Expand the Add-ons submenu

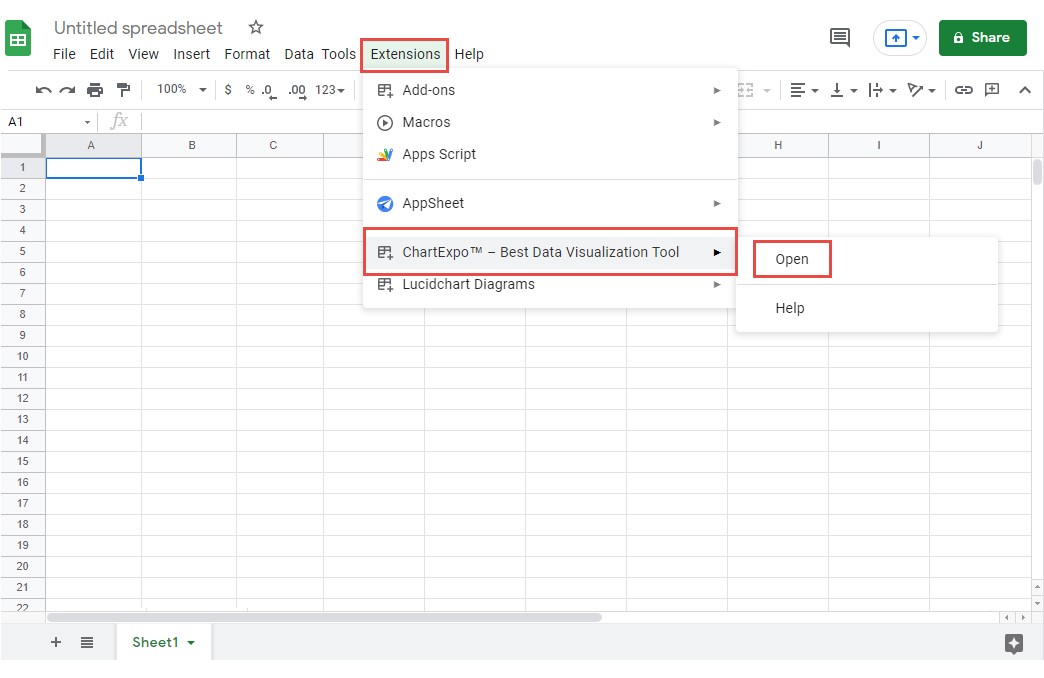click(550, 90)
